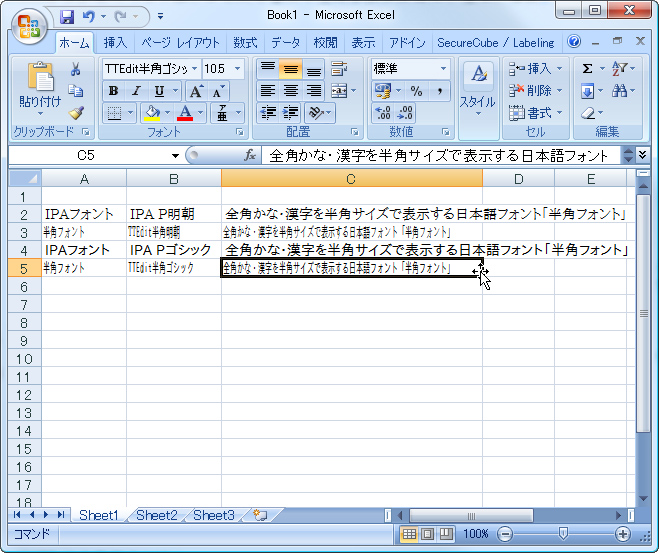Open the Help question mark

[574, 42]
